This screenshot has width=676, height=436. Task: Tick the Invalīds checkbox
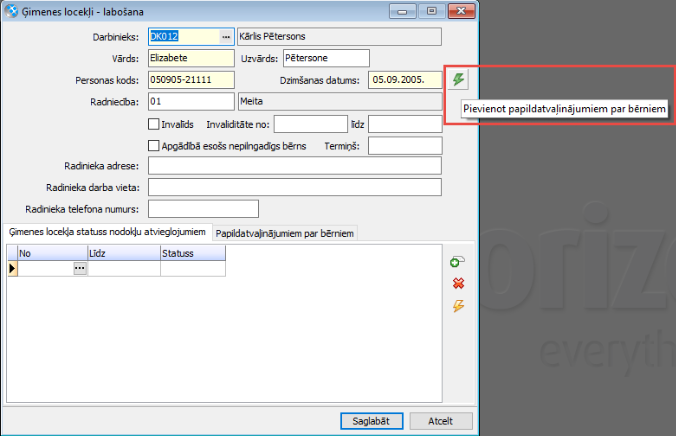click(153, 124)
